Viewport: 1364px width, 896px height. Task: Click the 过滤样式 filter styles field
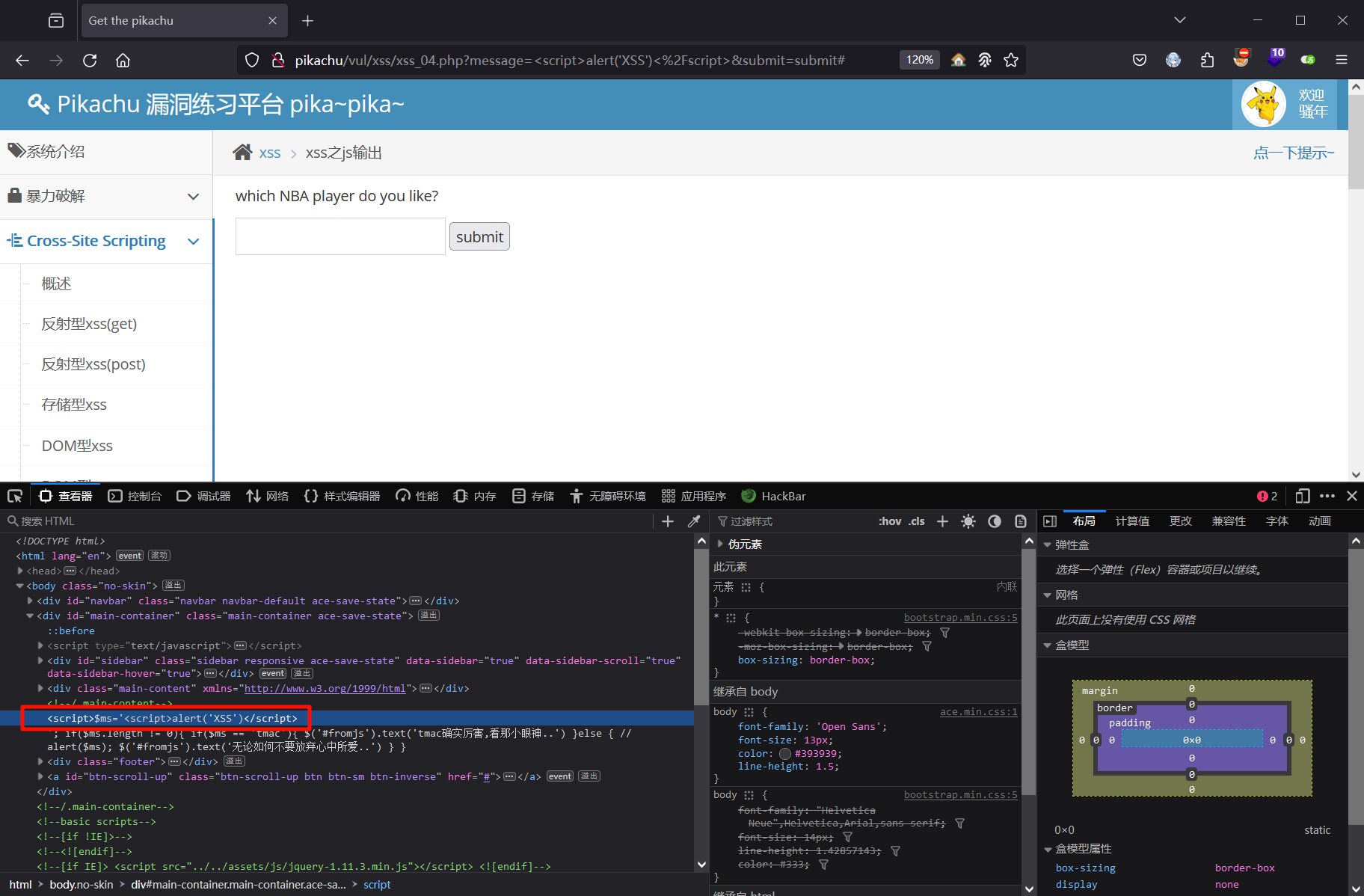pyautogui.click(x=793, y=521)
